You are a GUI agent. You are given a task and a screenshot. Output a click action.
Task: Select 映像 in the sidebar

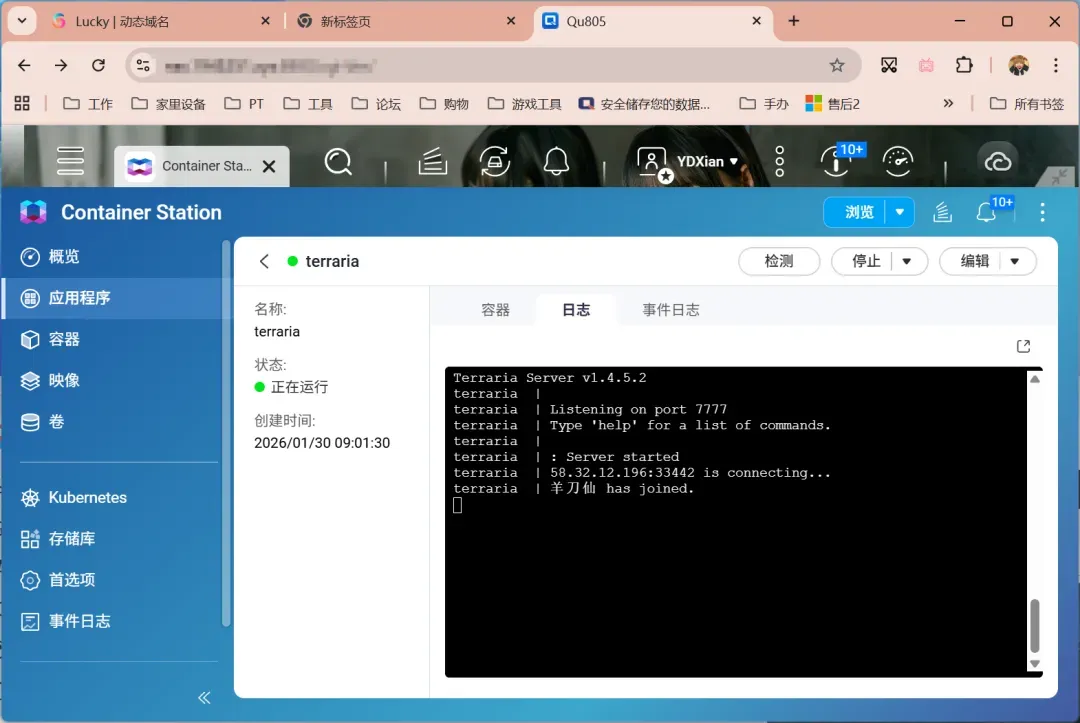(x=64, y=380)
